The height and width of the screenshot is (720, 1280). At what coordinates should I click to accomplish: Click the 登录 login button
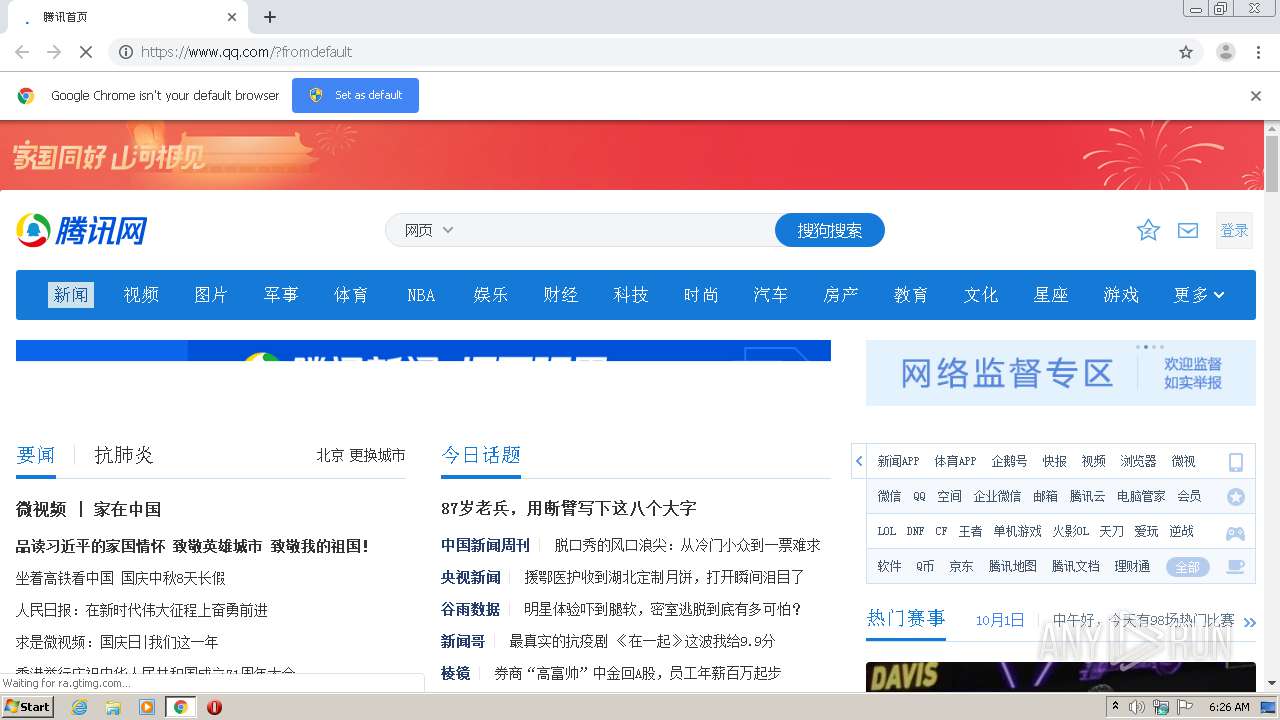1234,231
